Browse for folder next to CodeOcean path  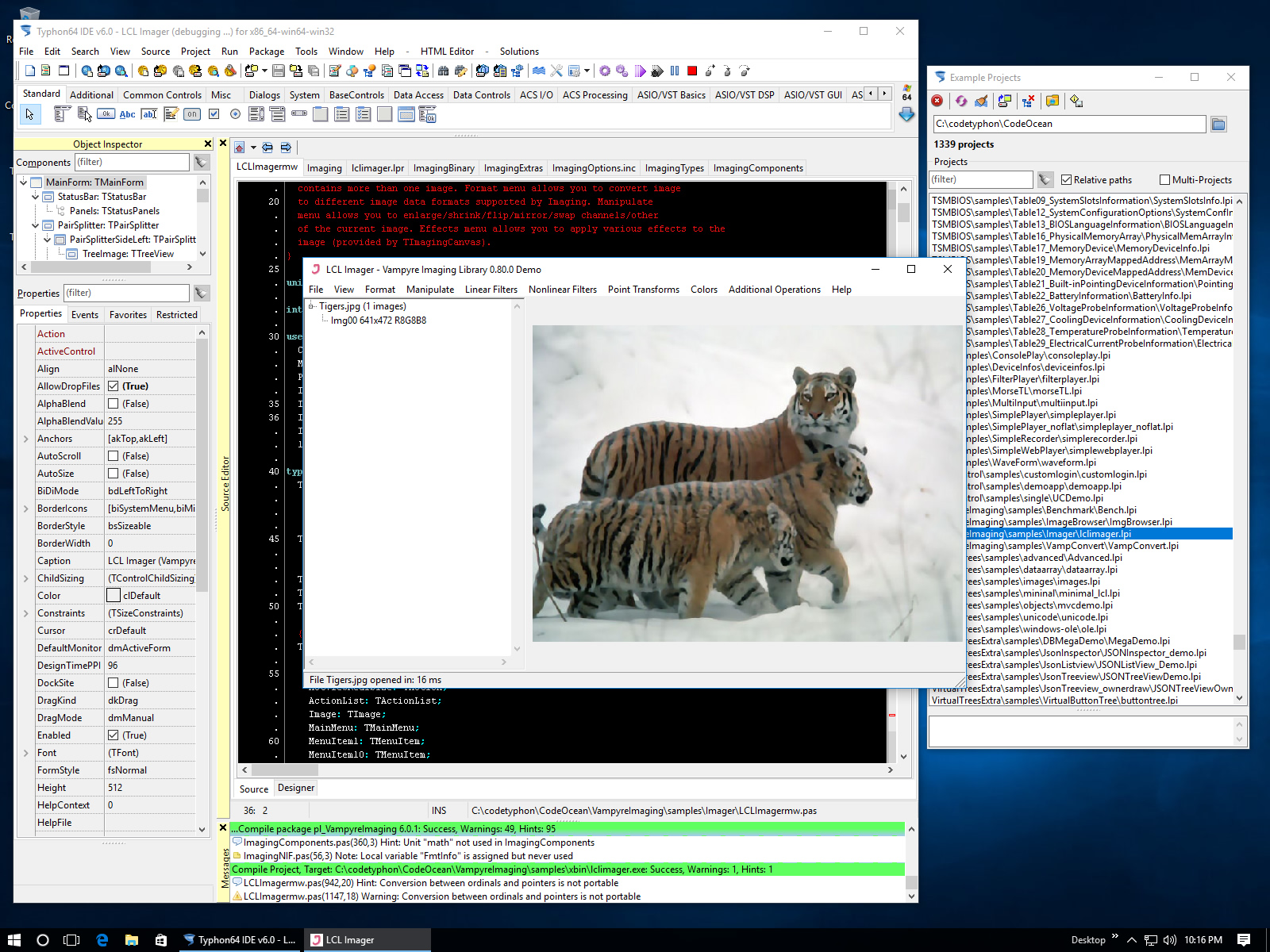pos(1218,124)
